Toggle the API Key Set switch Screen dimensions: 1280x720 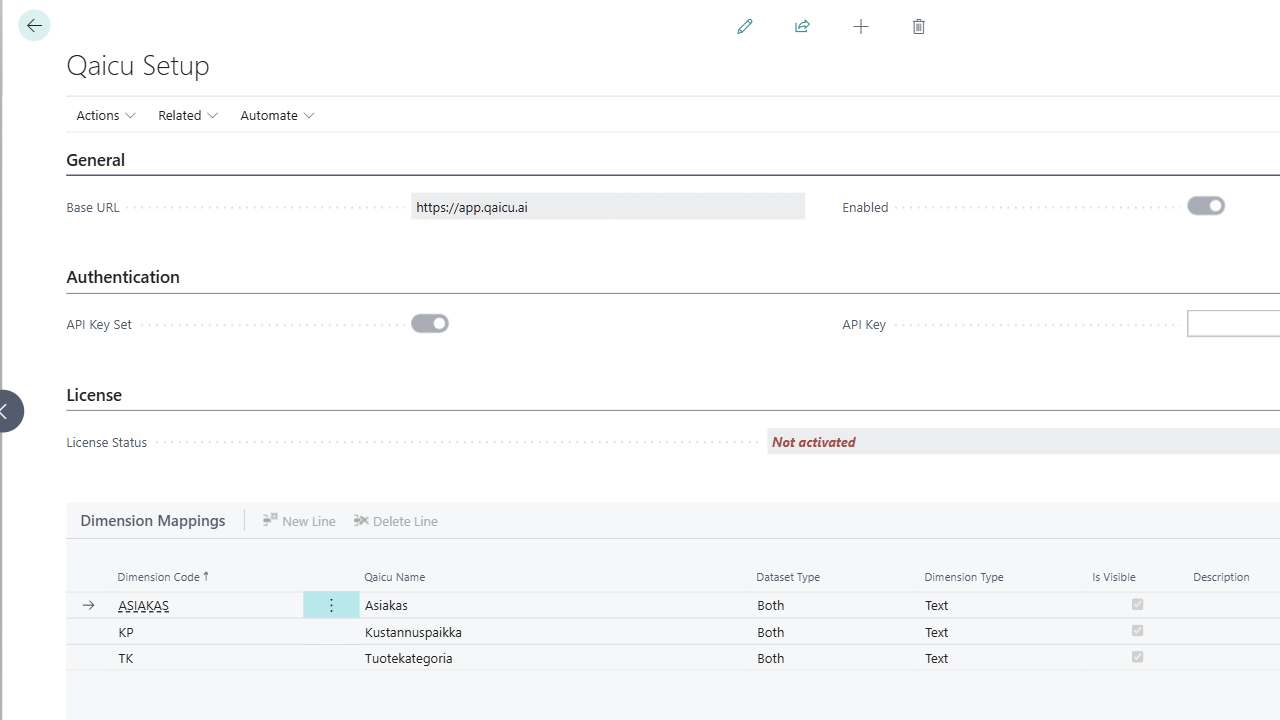(430, 323)
